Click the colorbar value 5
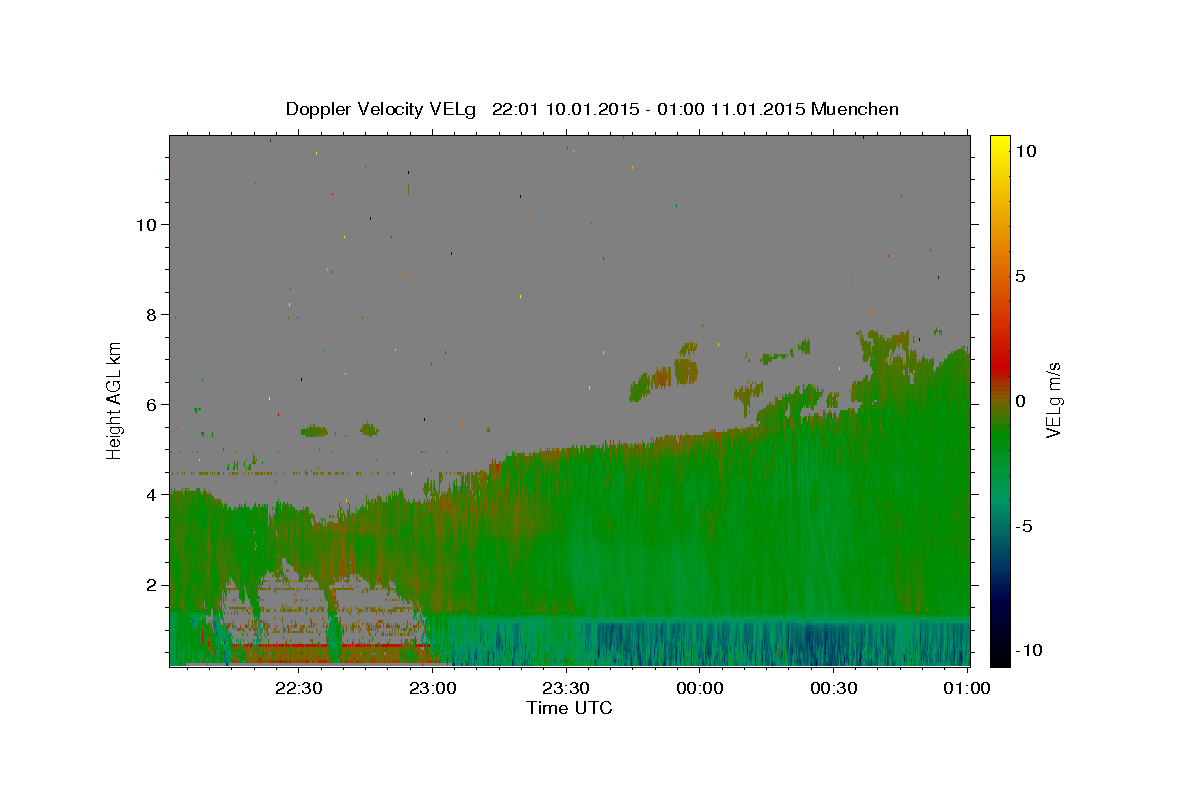The height and width of the screenshot is (800, 1200). pyautogui.click(x=1020, y=276)
